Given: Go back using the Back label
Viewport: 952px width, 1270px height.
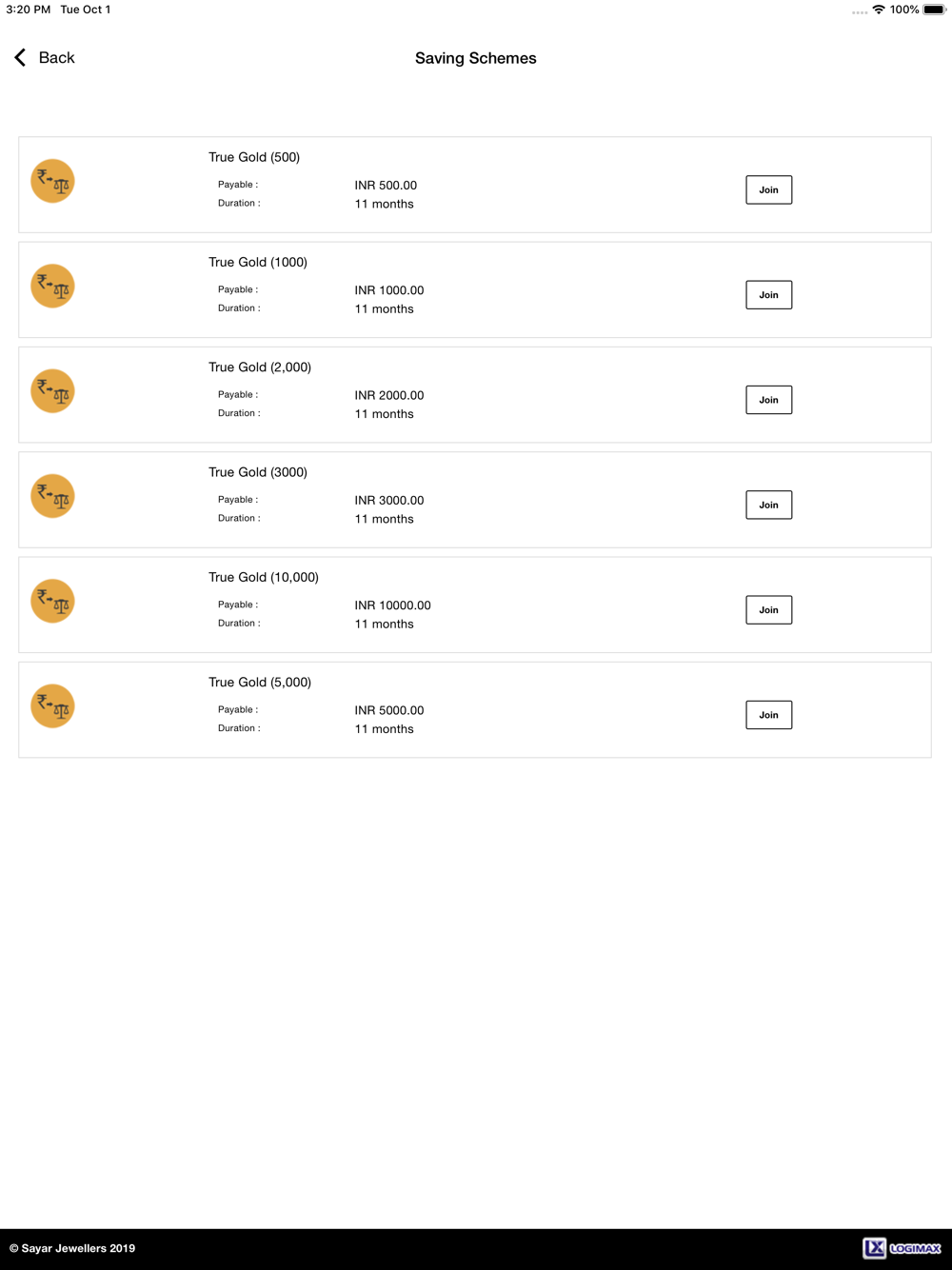Looking at the screenshot, I should (x=56, y=58).
